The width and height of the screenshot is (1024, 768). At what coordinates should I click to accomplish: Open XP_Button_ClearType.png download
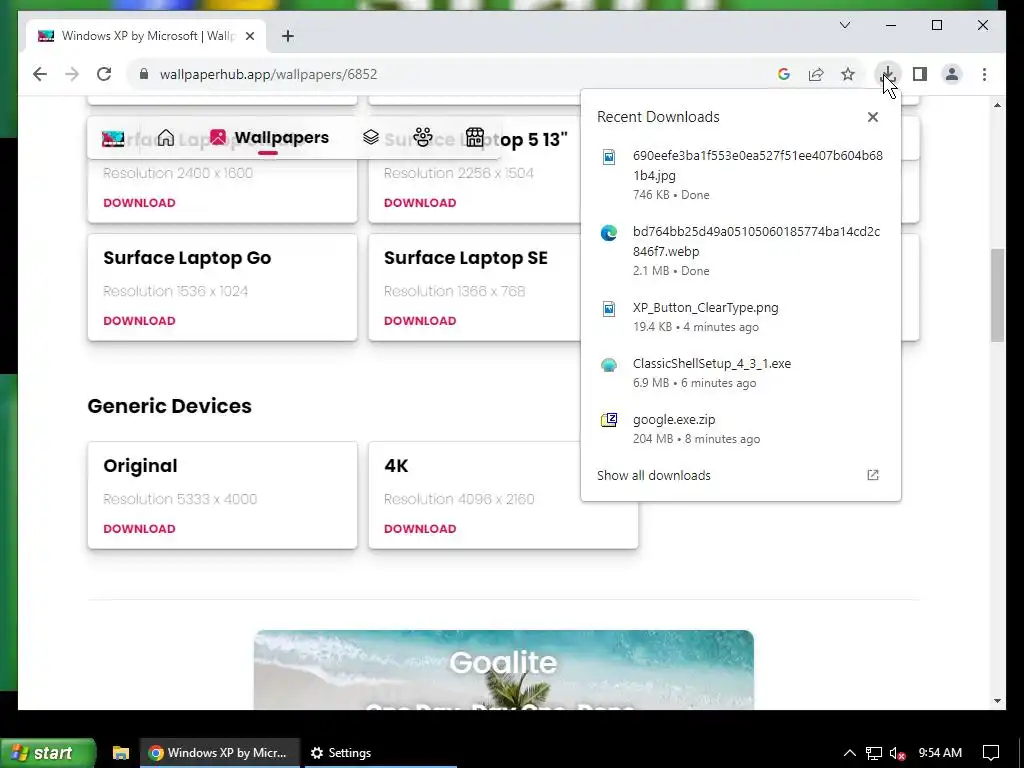coord(741,316)
